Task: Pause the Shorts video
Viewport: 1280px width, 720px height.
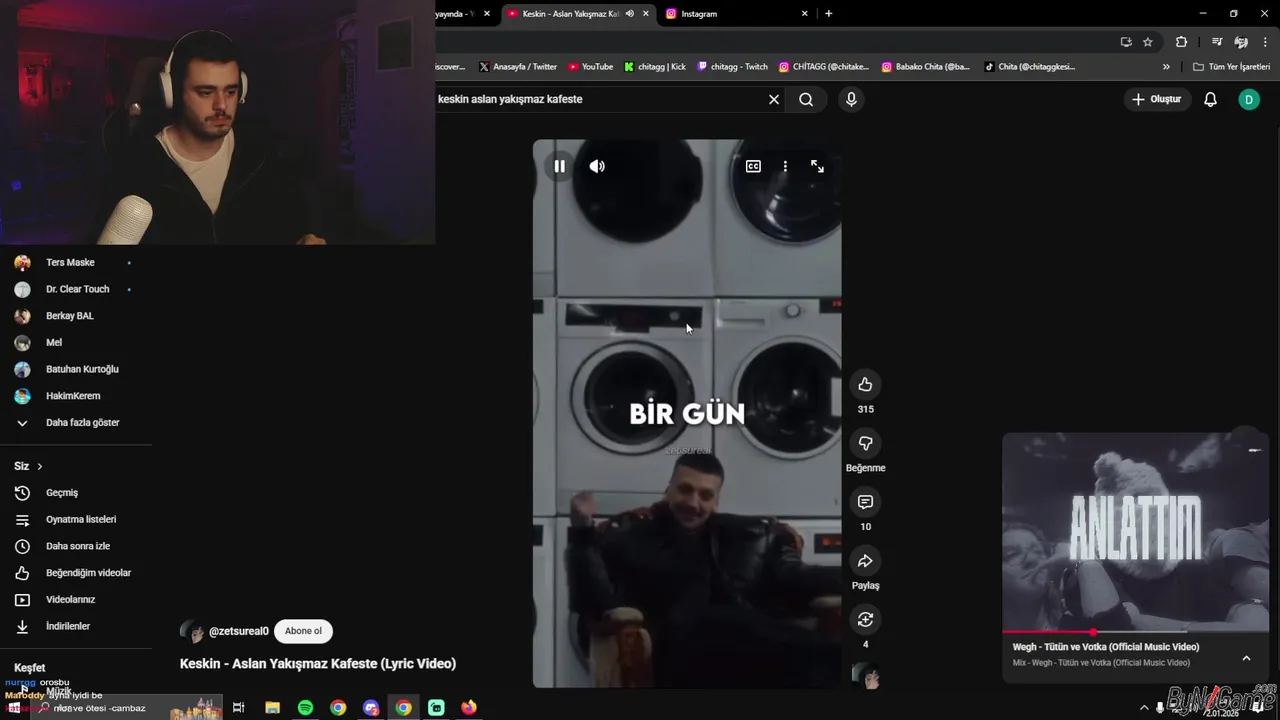Action: click(x=559, y=167)
